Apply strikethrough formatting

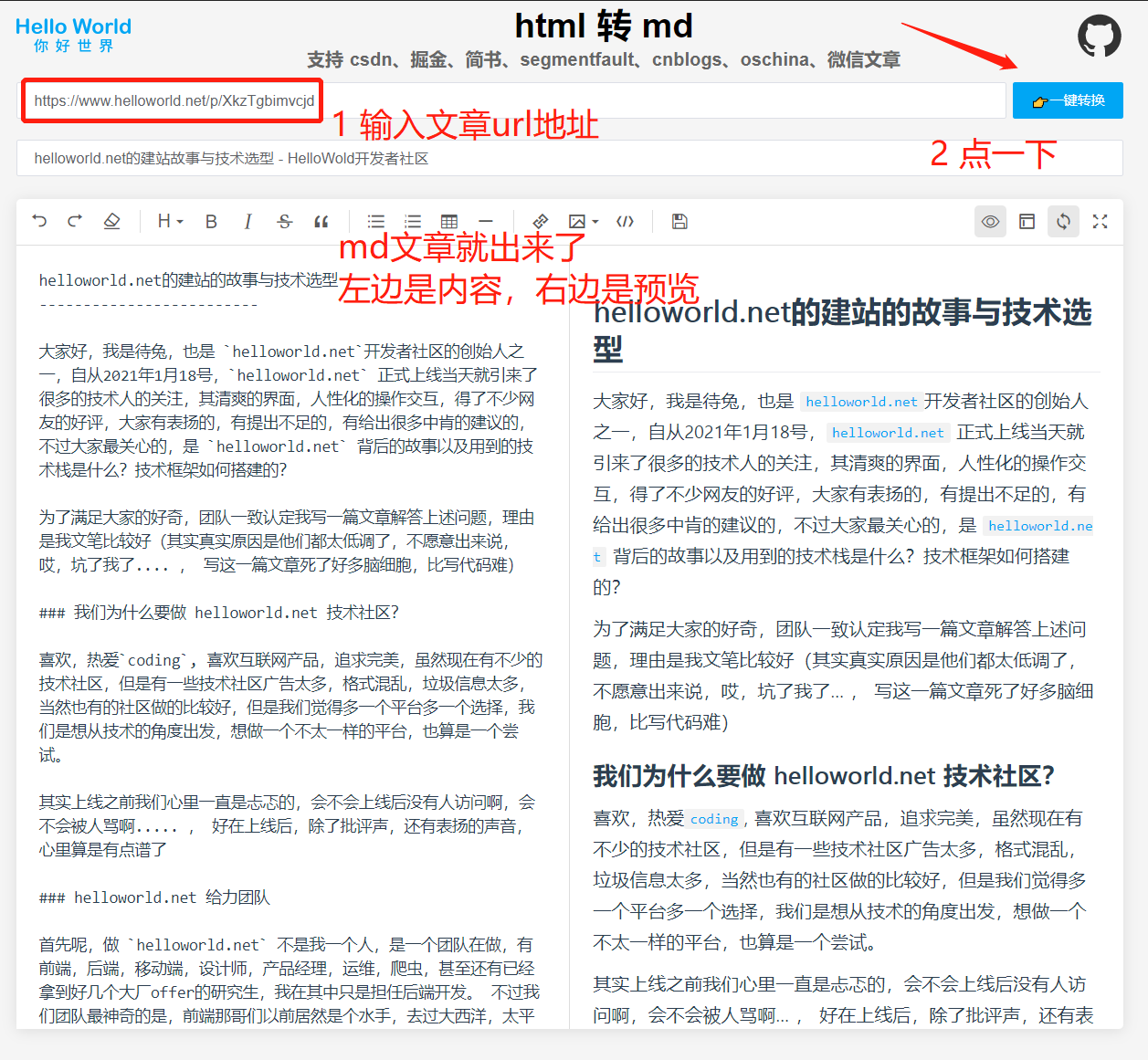click(x=284, y=221)
